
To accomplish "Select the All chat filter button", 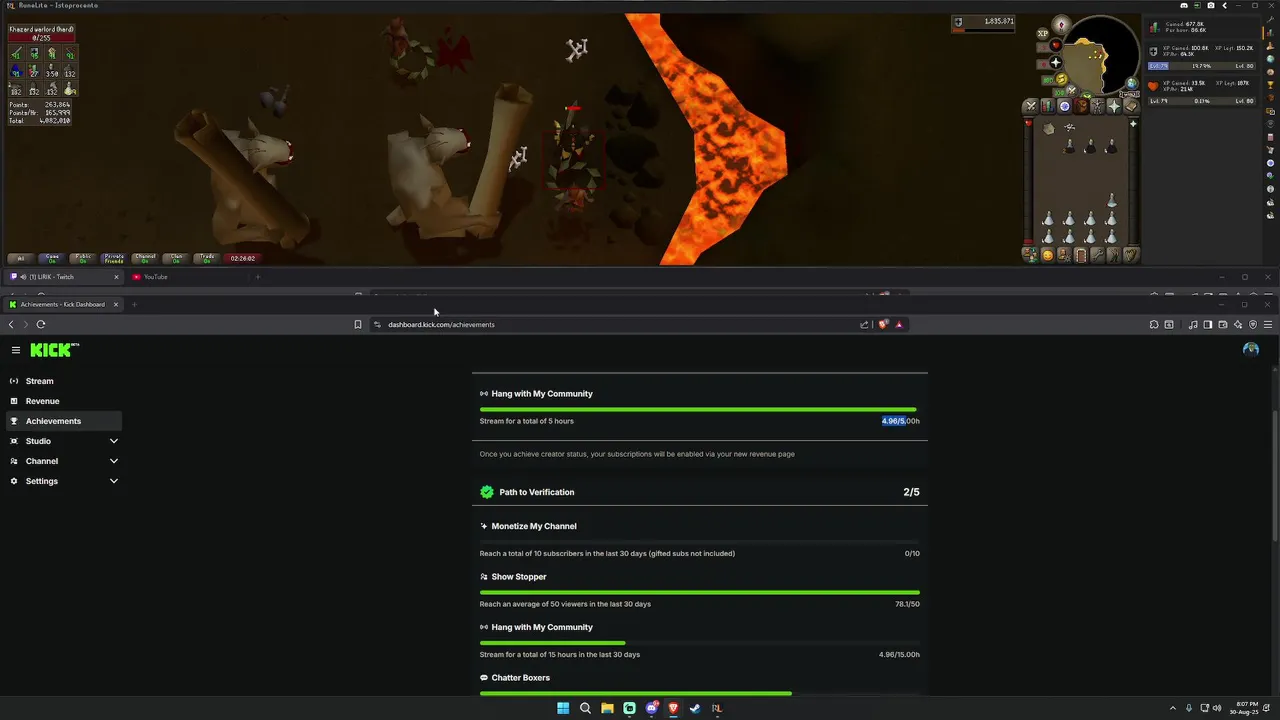I will (x=21, y=258).
